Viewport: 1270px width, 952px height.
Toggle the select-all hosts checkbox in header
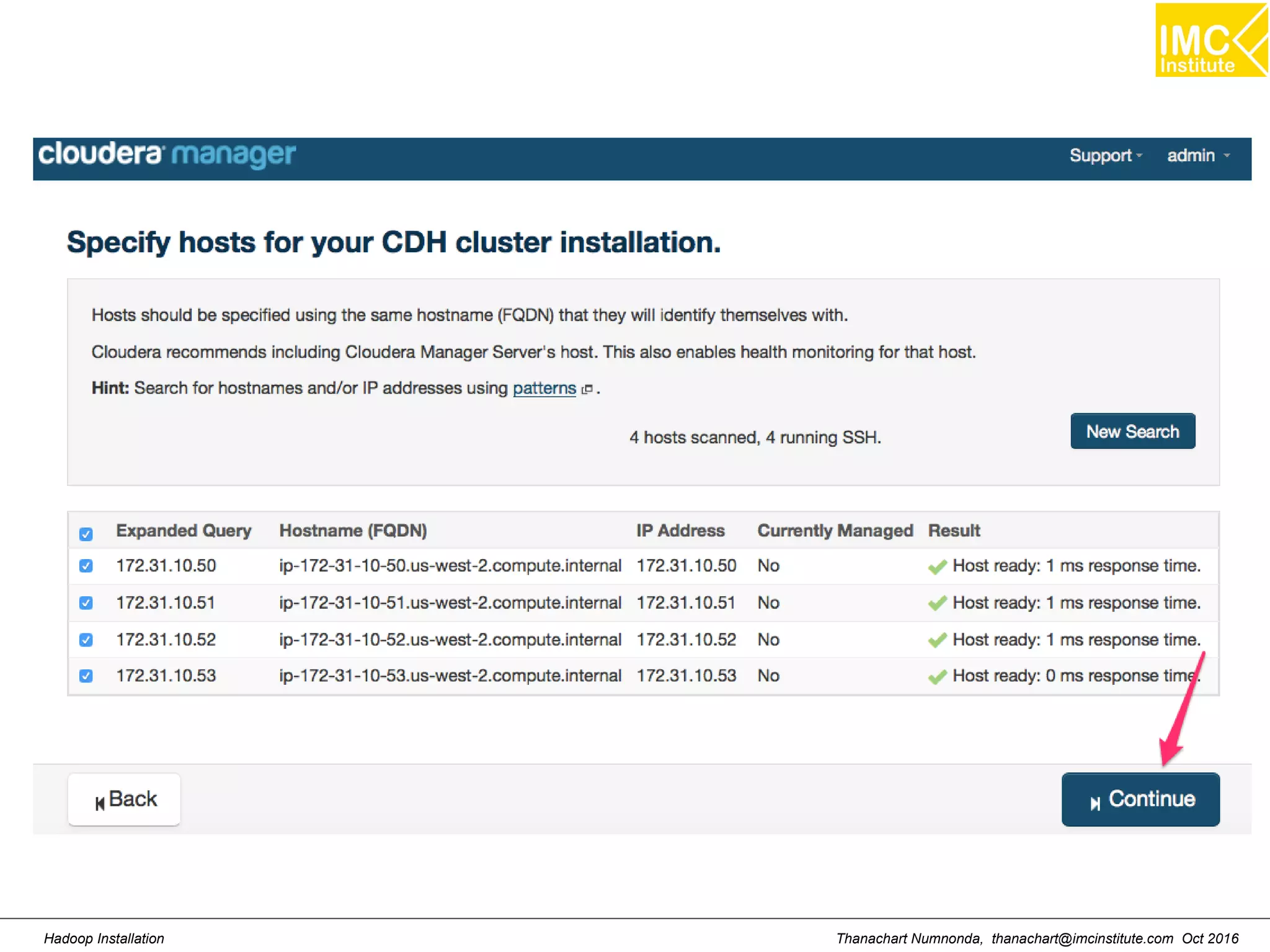pos(86,534)
